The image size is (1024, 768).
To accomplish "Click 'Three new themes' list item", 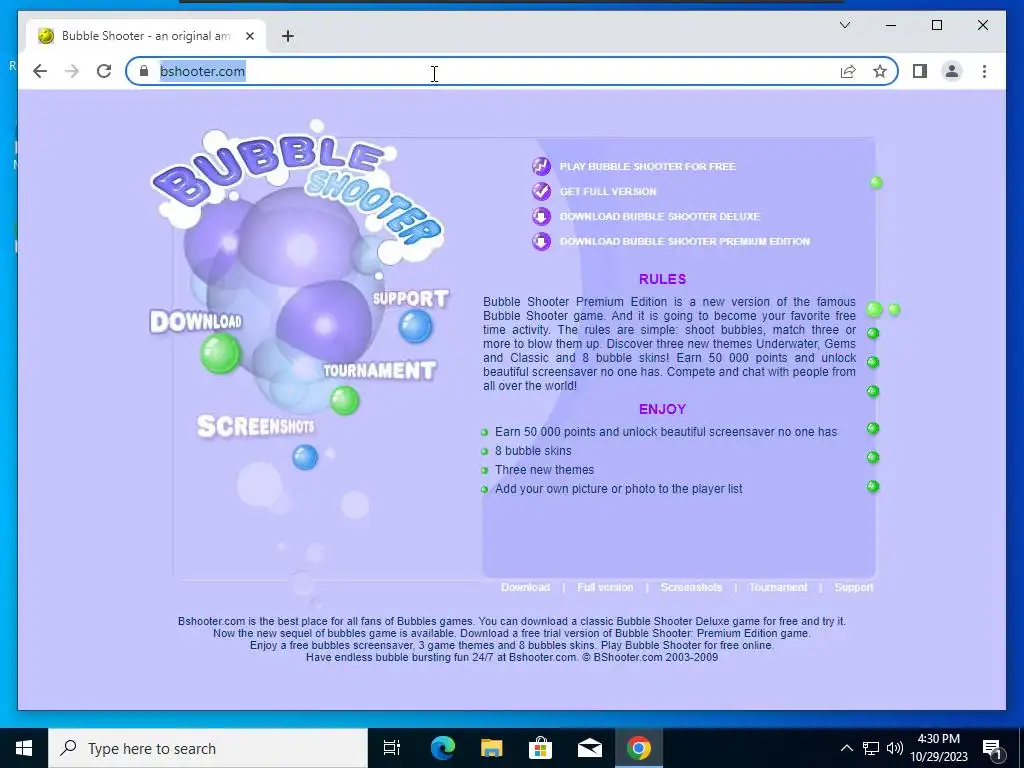I will point(544,470).
